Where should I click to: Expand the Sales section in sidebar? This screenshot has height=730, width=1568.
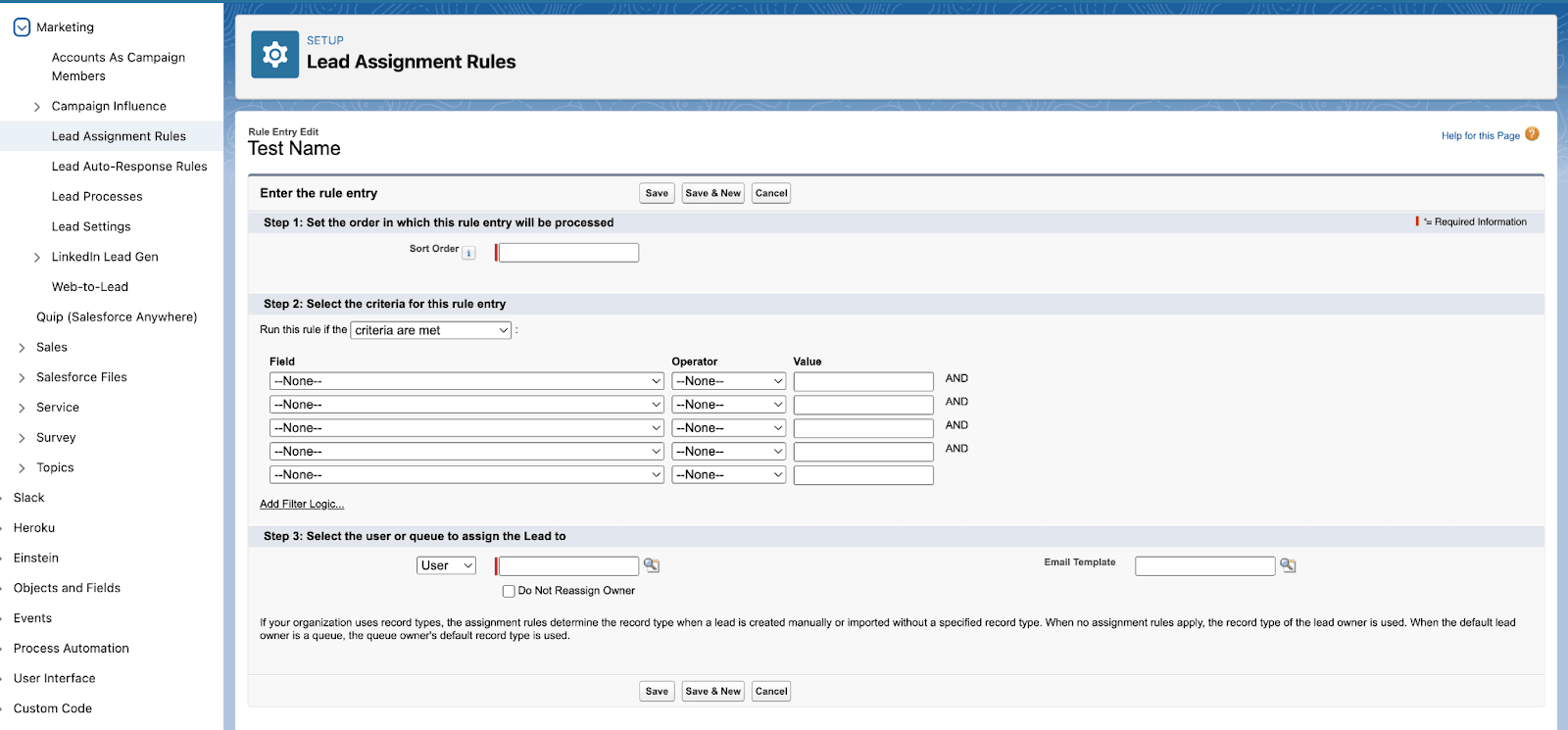tap(22, 348)
